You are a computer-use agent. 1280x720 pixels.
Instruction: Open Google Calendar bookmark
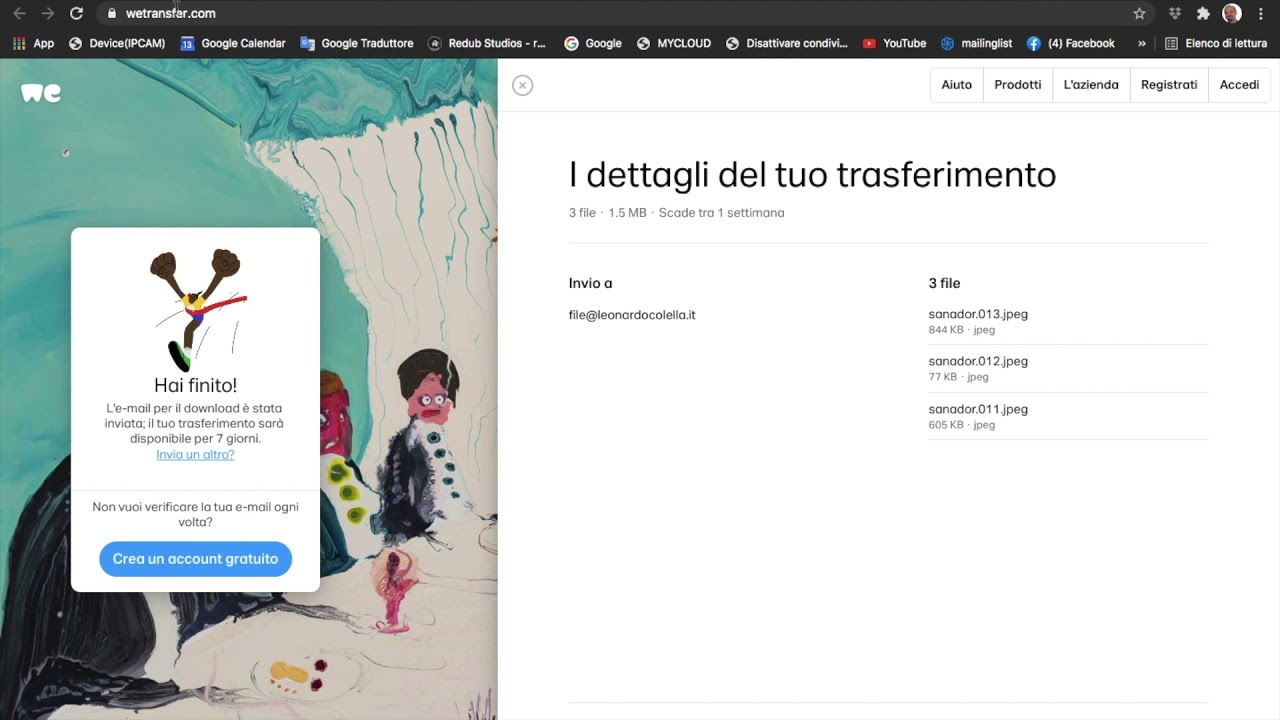(233, 43)
